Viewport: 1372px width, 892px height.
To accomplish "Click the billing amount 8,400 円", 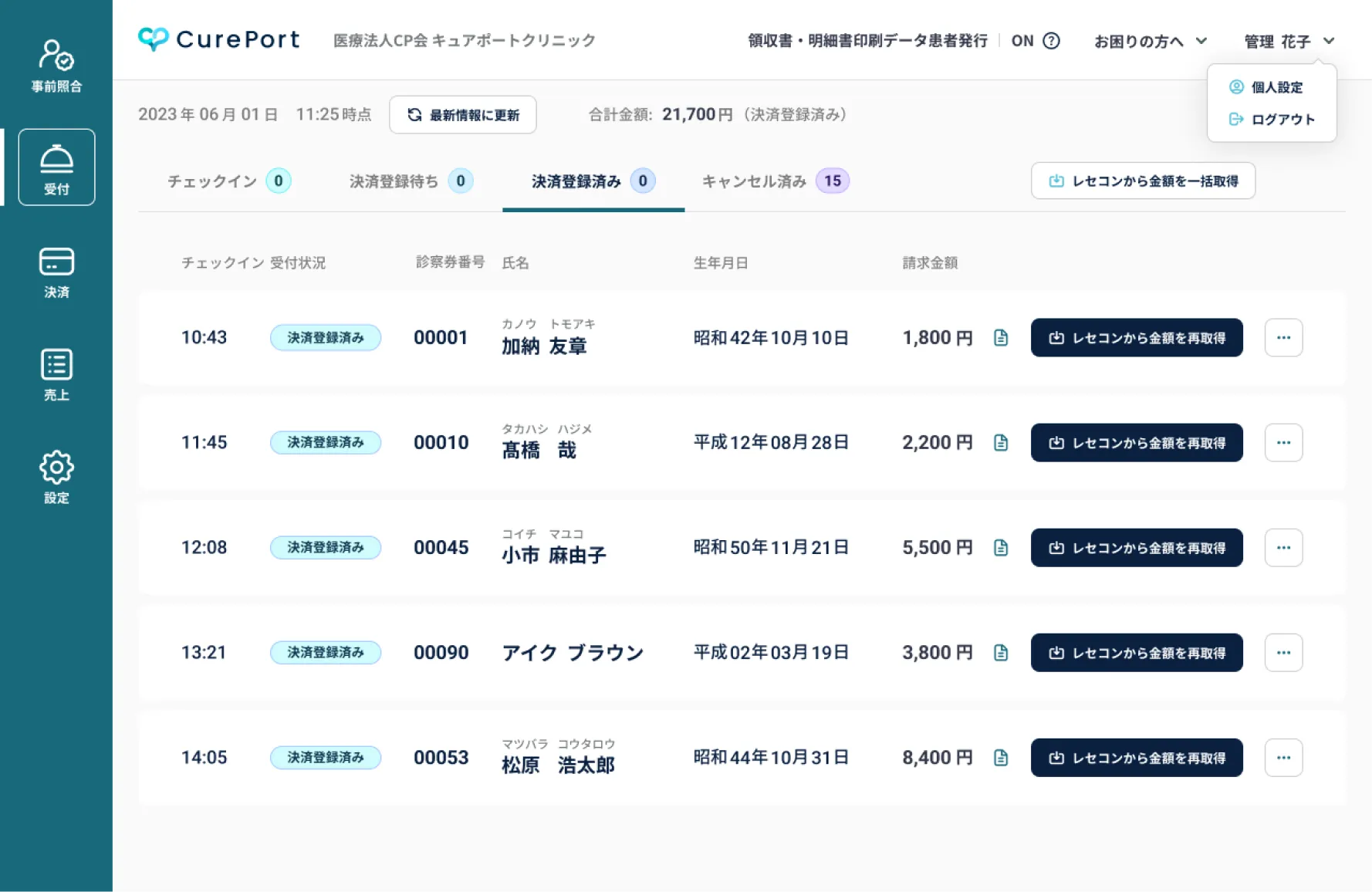I will 938,758.
